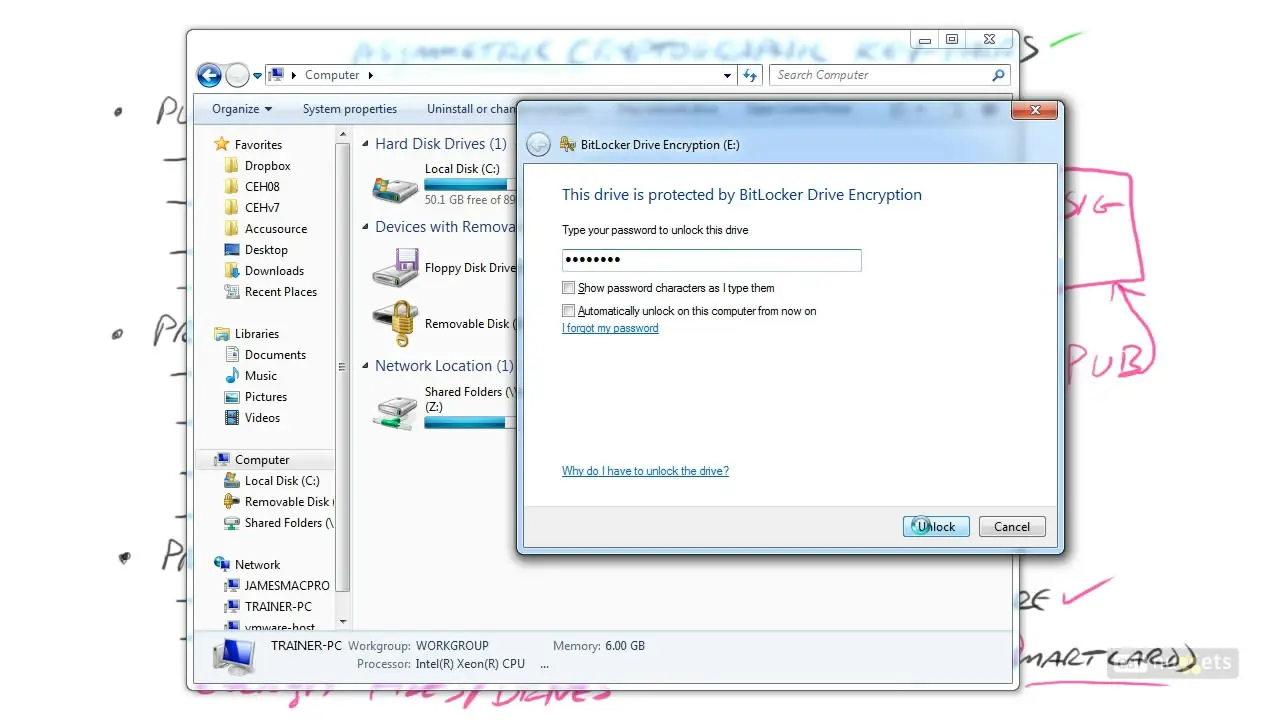Select Computer in navigation pane
Screen dimensions: 1280x720
261,460
